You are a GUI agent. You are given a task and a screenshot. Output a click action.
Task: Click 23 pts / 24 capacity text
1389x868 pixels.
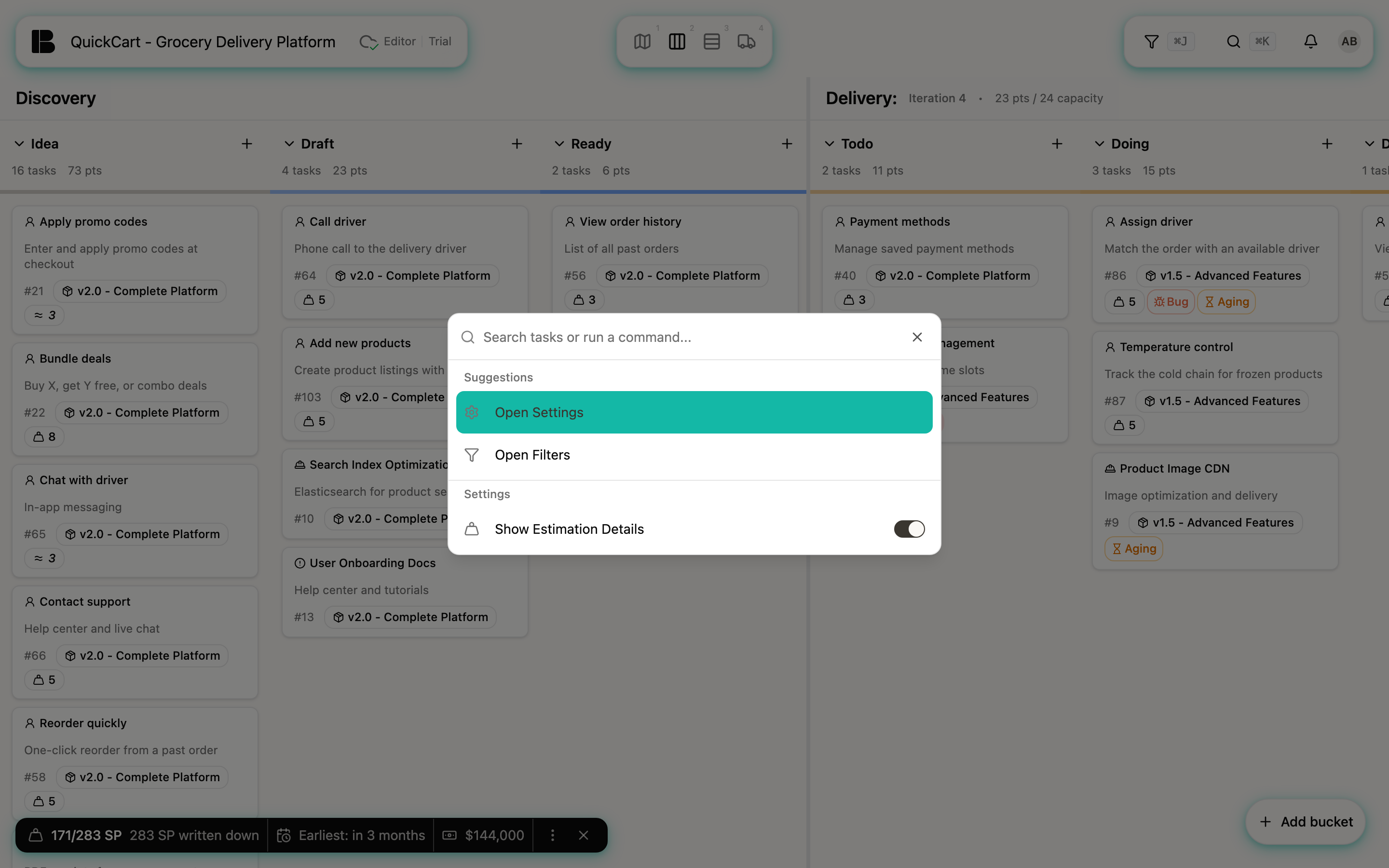(1049, 98)
